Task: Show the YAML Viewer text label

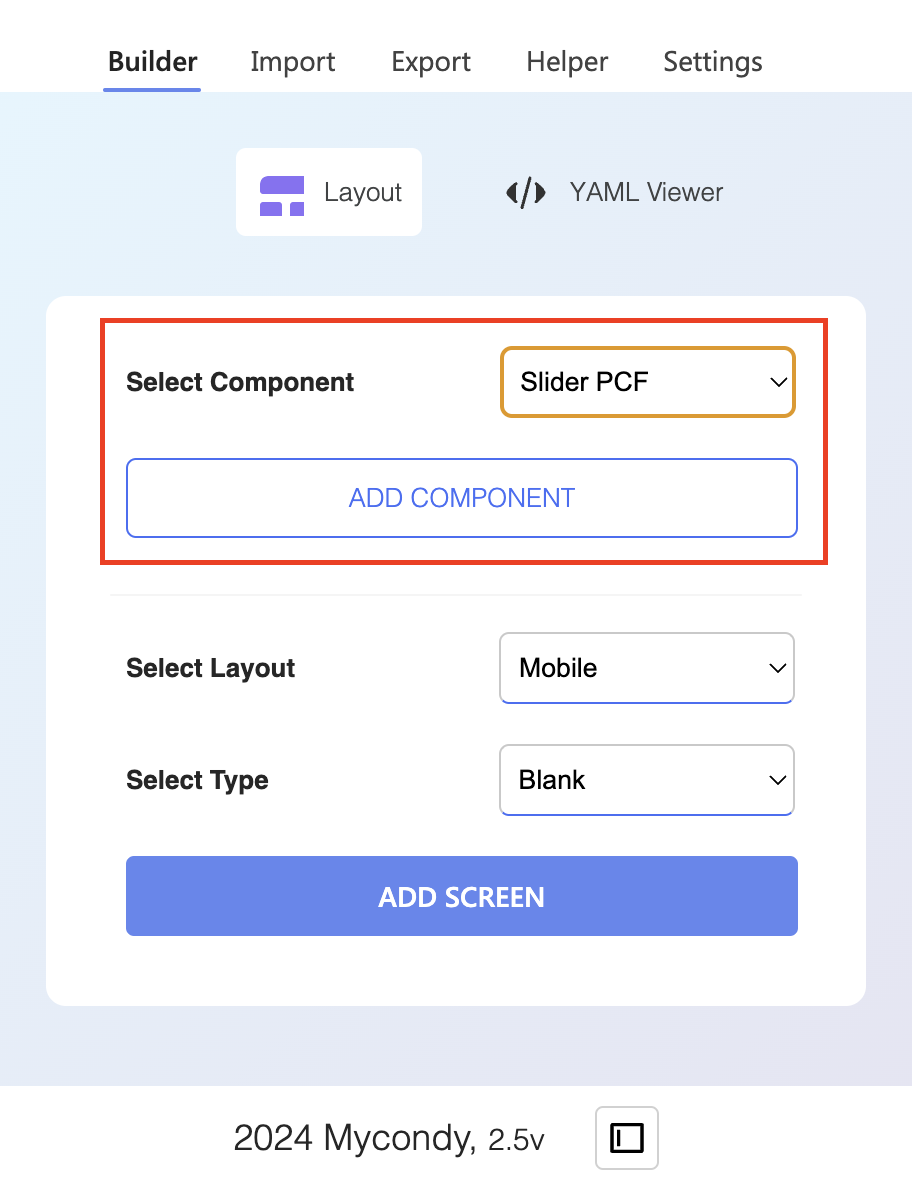Action: [646, 192]
